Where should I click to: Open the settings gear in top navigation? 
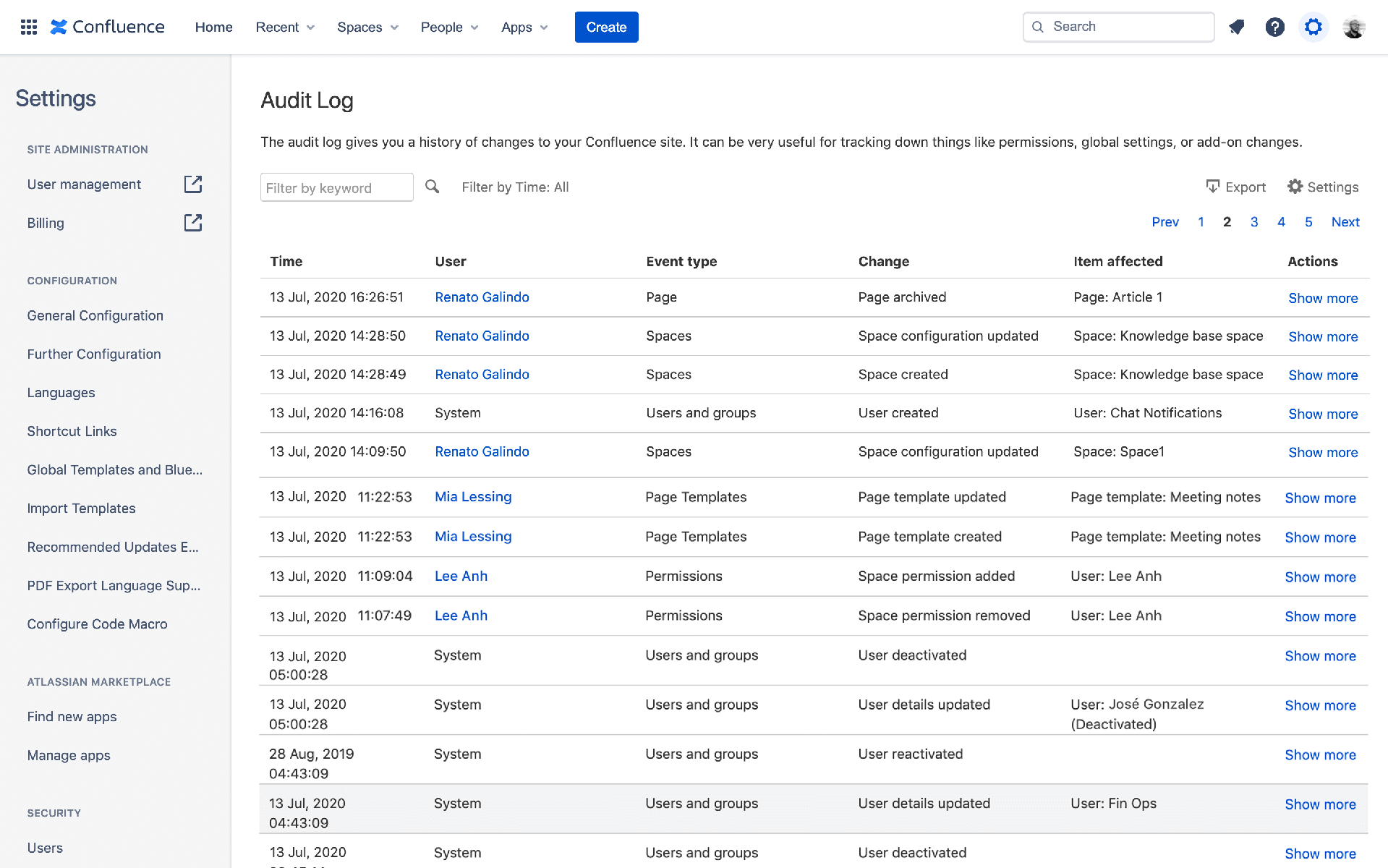[x=1313, y=27]
